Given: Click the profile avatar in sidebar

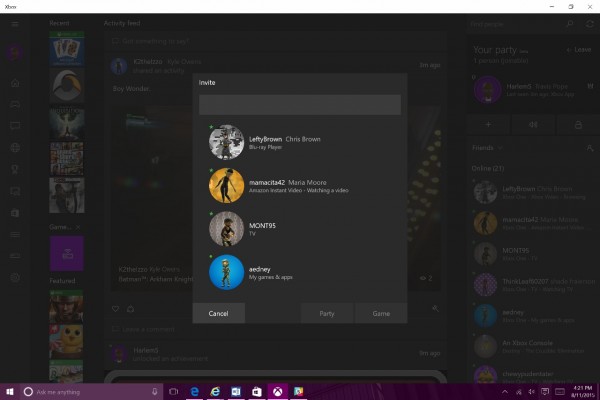Looking at the screenshot, I should [x=15, y=52].
